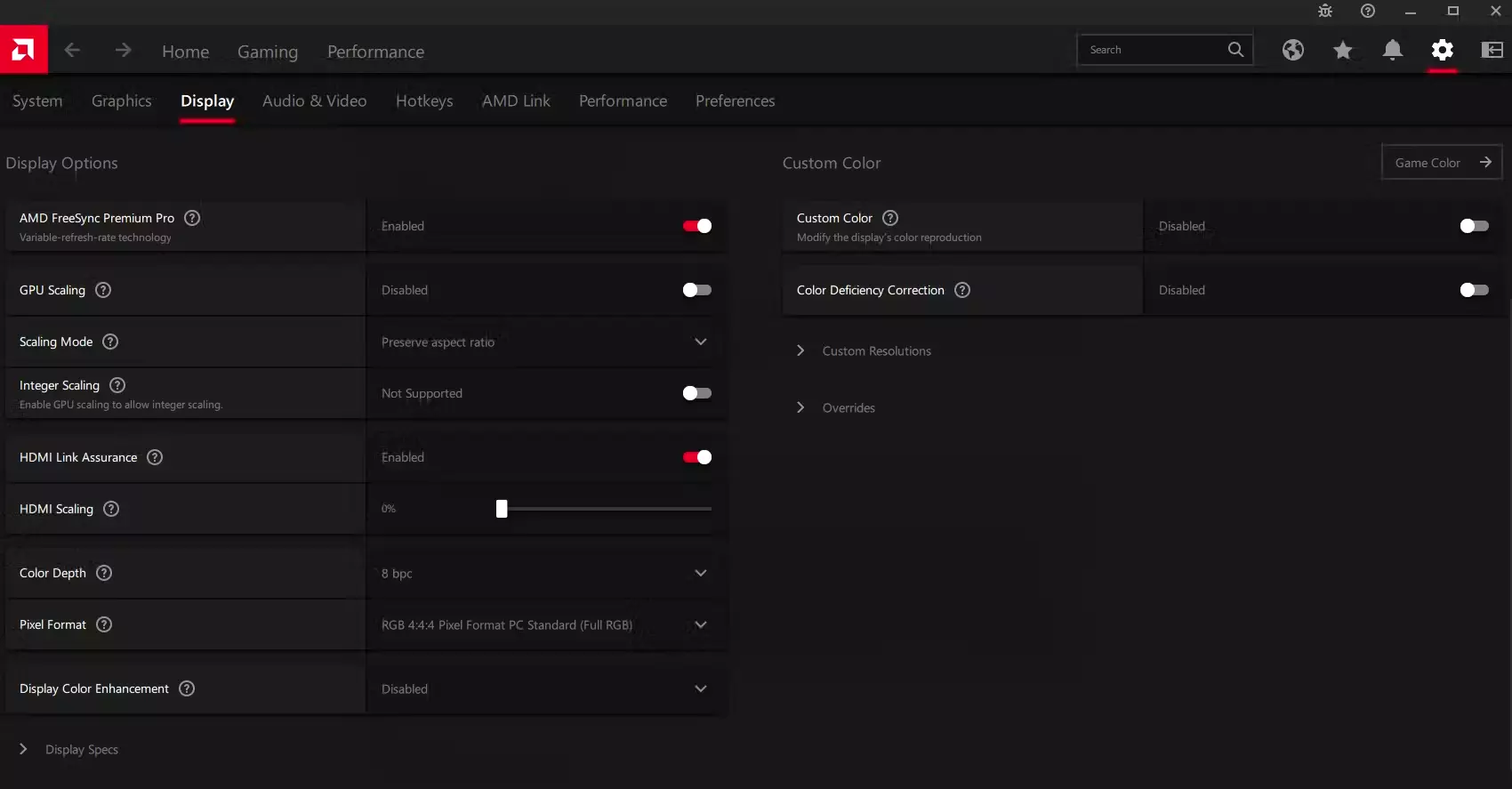1512x789 pixels.
Task: Go to Gaming in top navigation
Action: tap(268, 52)
